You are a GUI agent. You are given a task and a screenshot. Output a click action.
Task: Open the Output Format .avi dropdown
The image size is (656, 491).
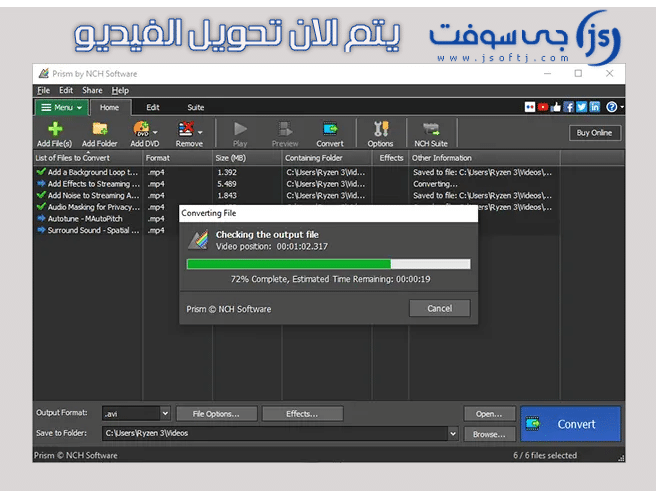[x=165, y=413]
